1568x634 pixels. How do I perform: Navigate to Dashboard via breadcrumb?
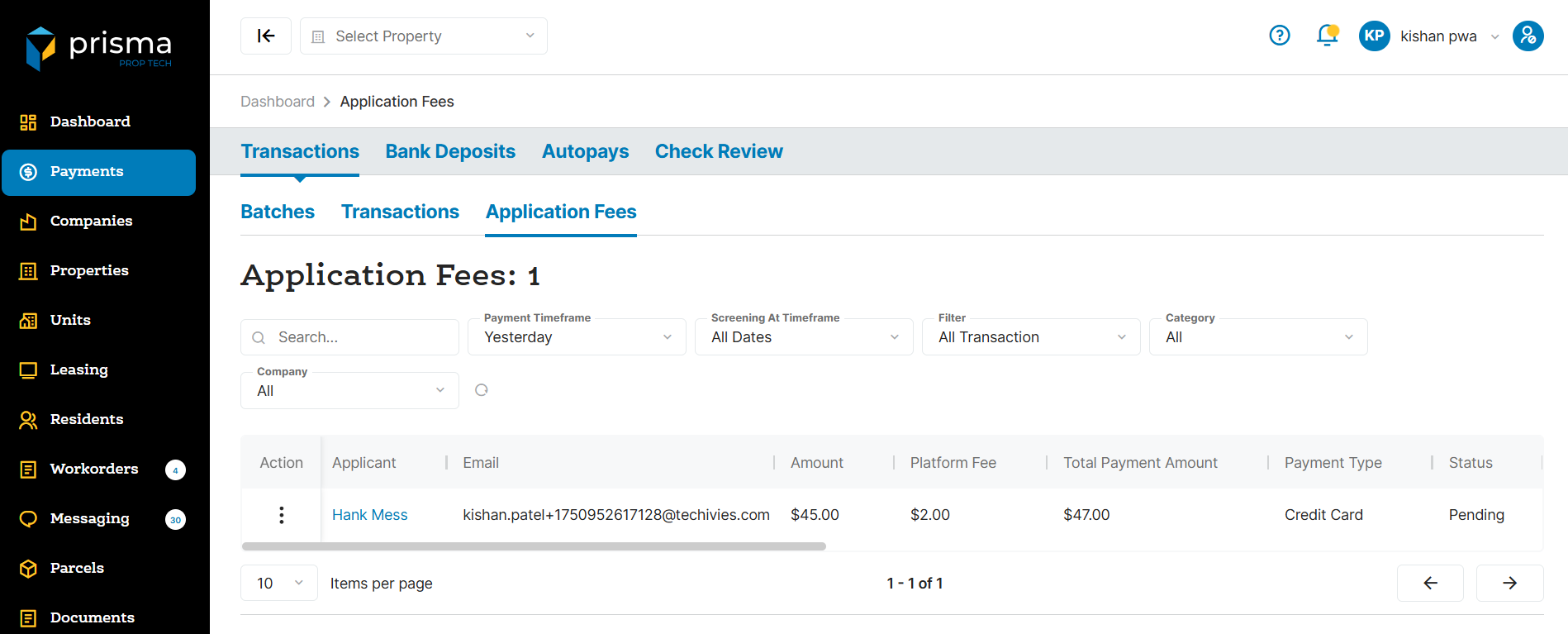[x=278, y=102]
